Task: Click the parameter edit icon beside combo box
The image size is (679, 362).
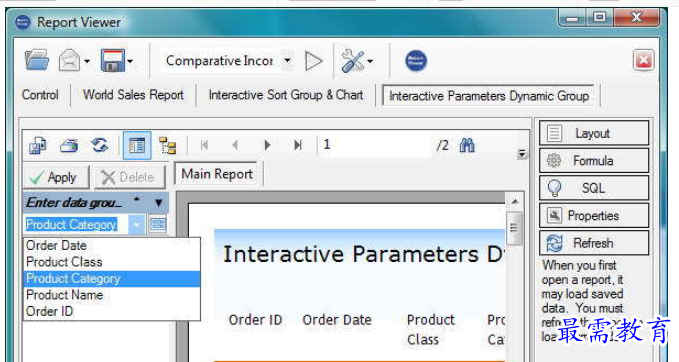Action: [158, 224]
